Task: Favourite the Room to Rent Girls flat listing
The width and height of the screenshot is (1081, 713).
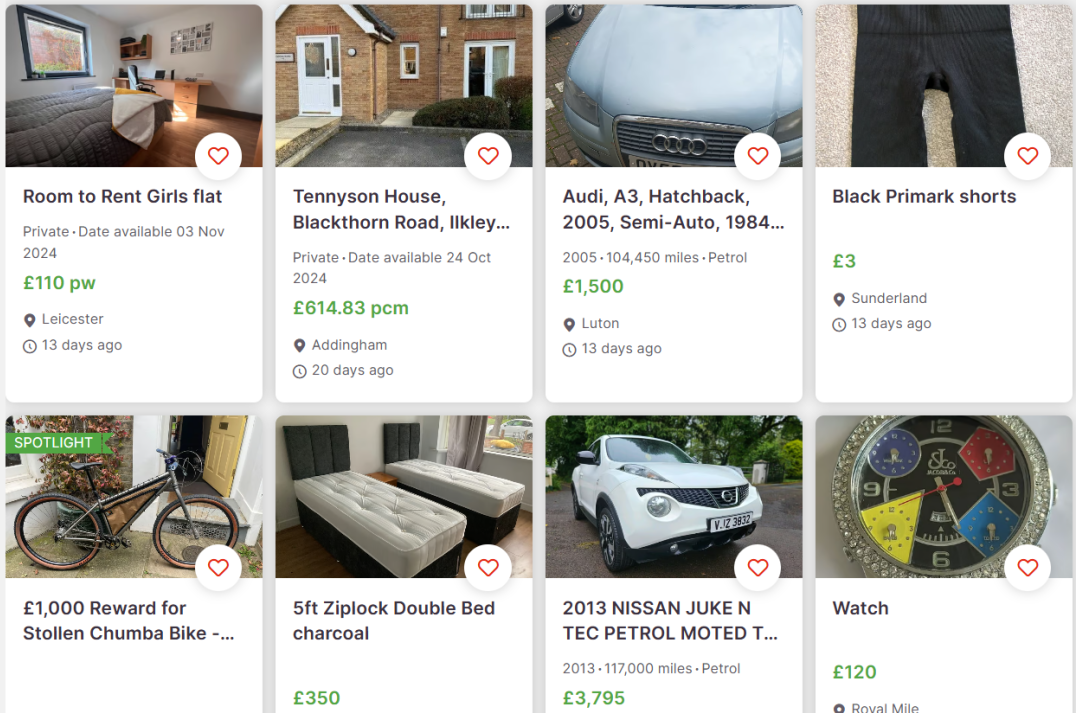Action: tap(218, 156)
